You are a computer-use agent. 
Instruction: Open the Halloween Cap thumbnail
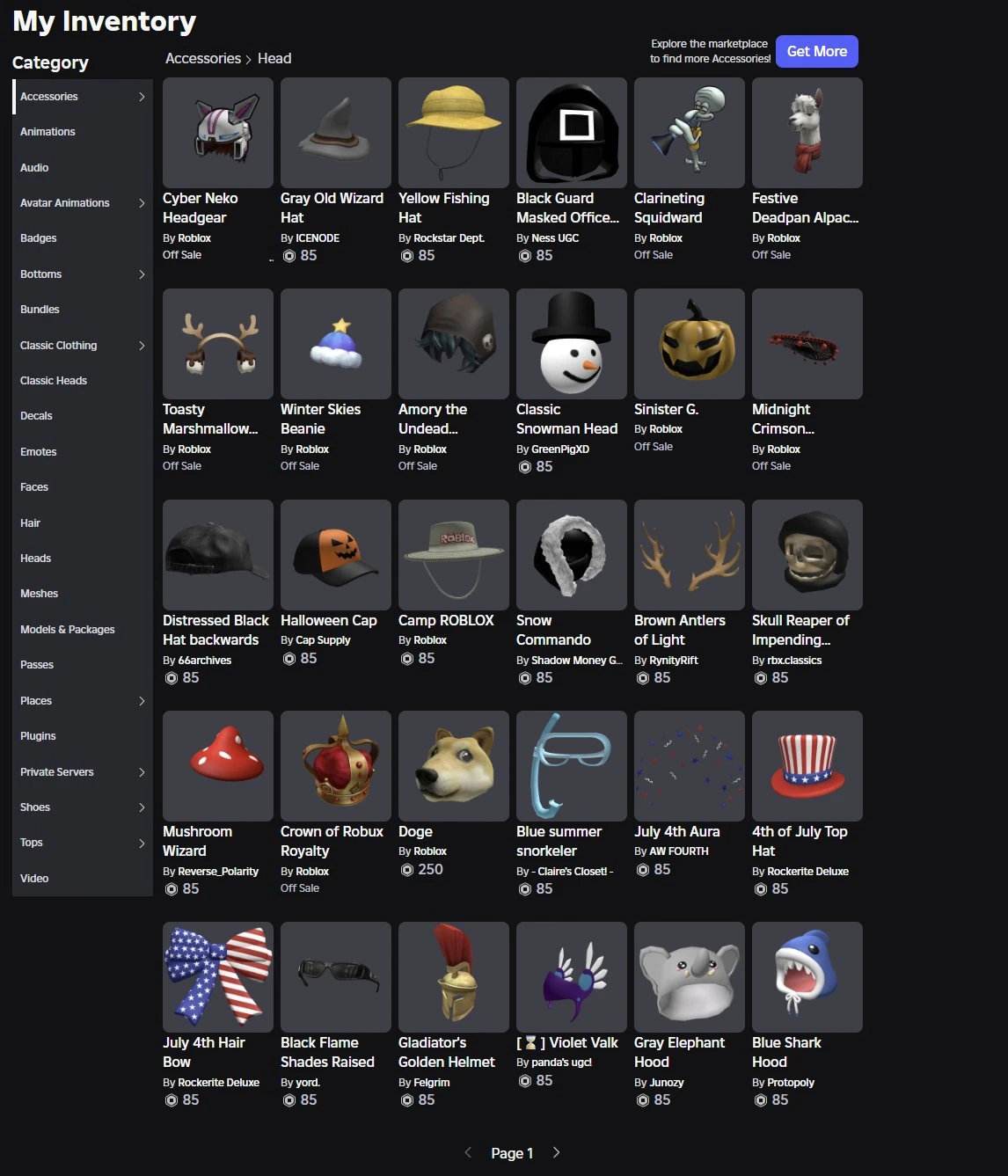click(x=336, y=555)
